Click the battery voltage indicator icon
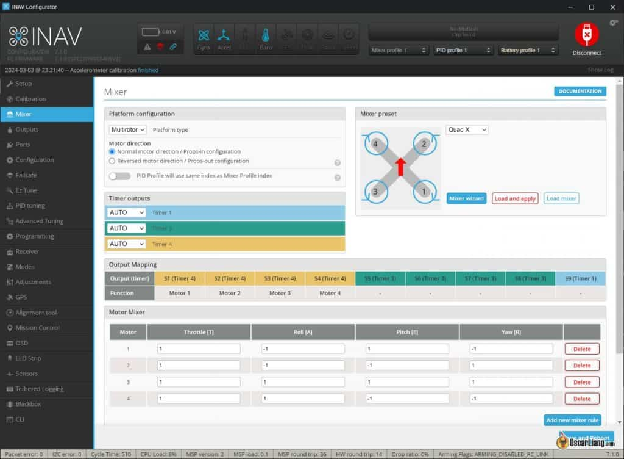 [150, 32]
